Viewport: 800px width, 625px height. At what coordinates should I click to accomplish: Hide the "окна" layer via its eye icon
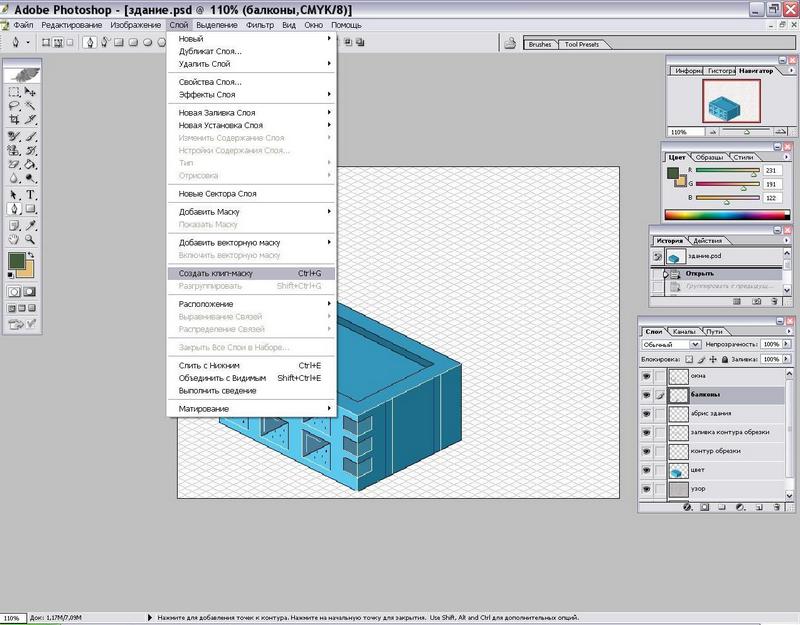pyautogui.click(x=646, y=376)
